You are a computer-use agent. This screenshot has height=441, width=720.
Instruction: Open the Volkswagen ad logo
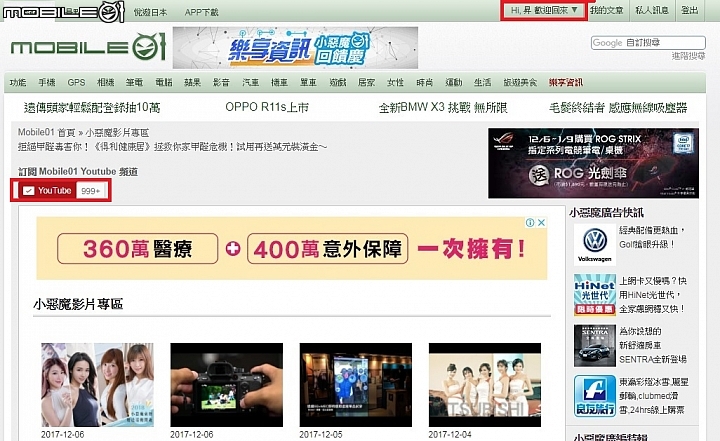pos(594,245)
